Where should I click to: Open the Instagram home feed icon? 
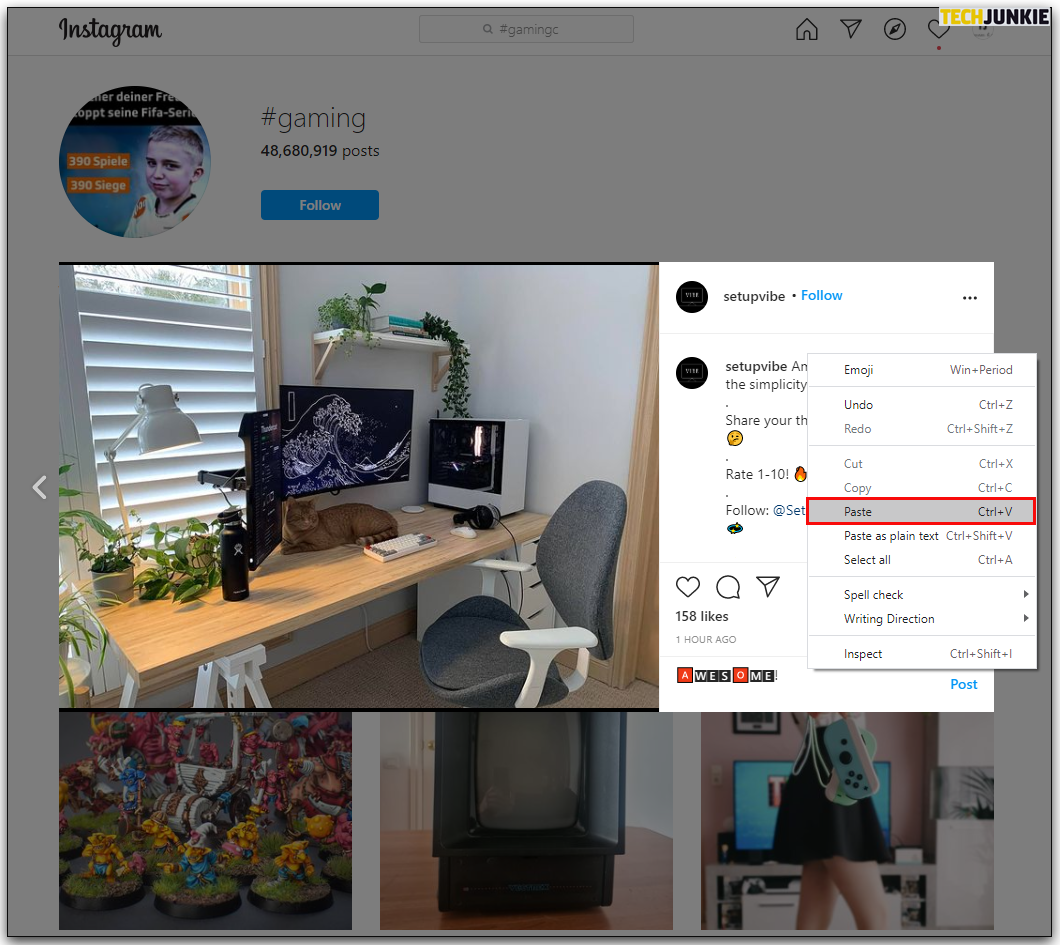point(806,29)
